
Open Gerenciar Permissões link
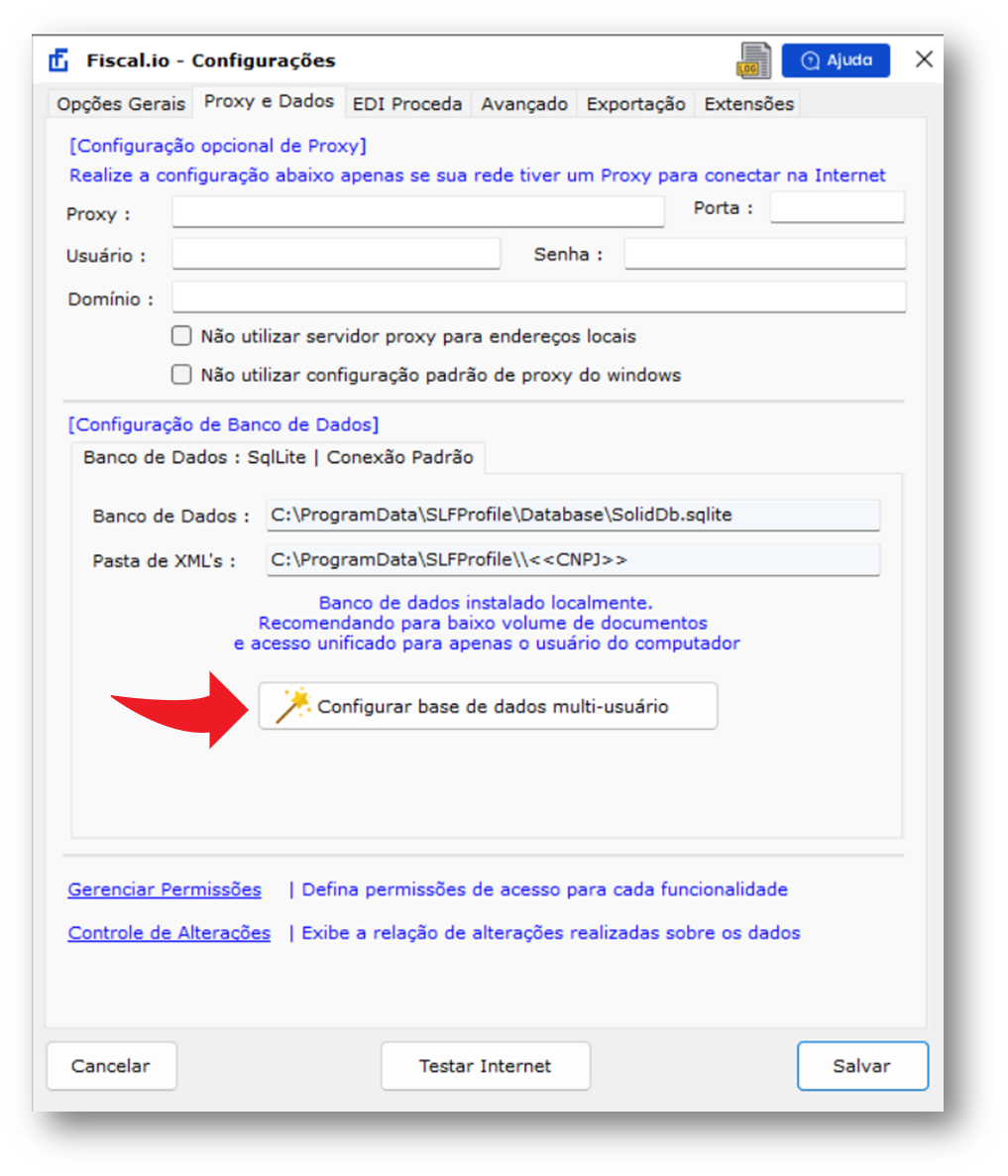click(x=165, y=889)
